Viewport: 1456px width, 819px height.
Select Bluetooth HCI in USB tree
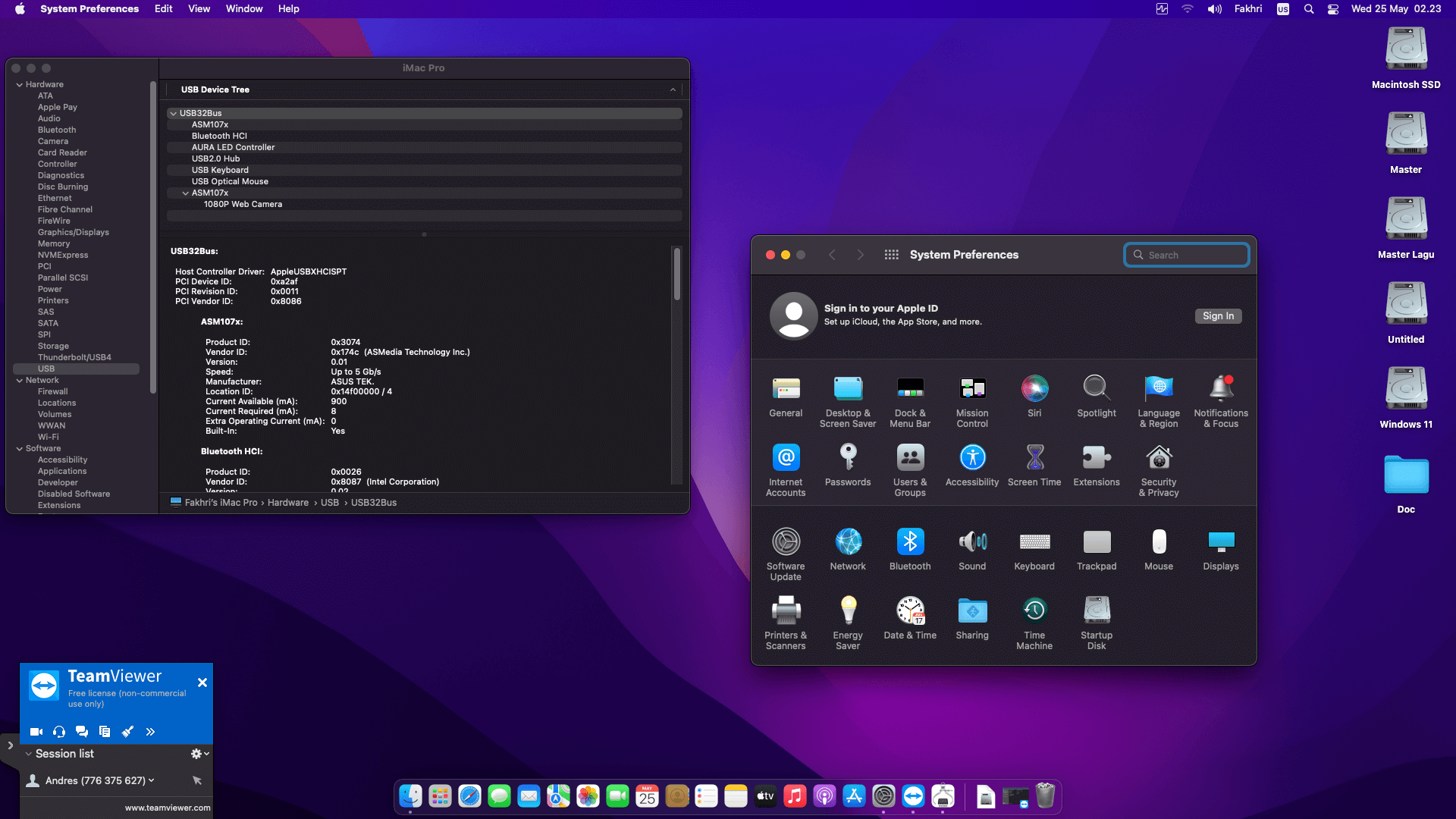[x=219, y=136]
